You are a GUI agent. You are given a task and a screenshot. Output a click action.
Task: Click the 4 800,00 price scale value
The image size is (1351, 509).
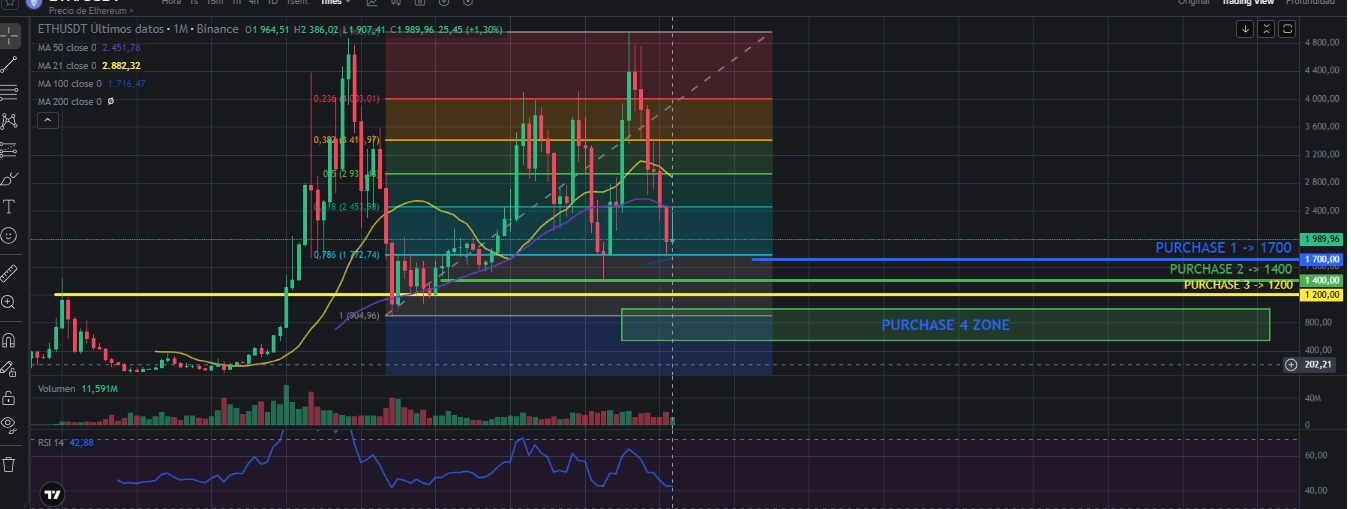tap(1321, 43)
